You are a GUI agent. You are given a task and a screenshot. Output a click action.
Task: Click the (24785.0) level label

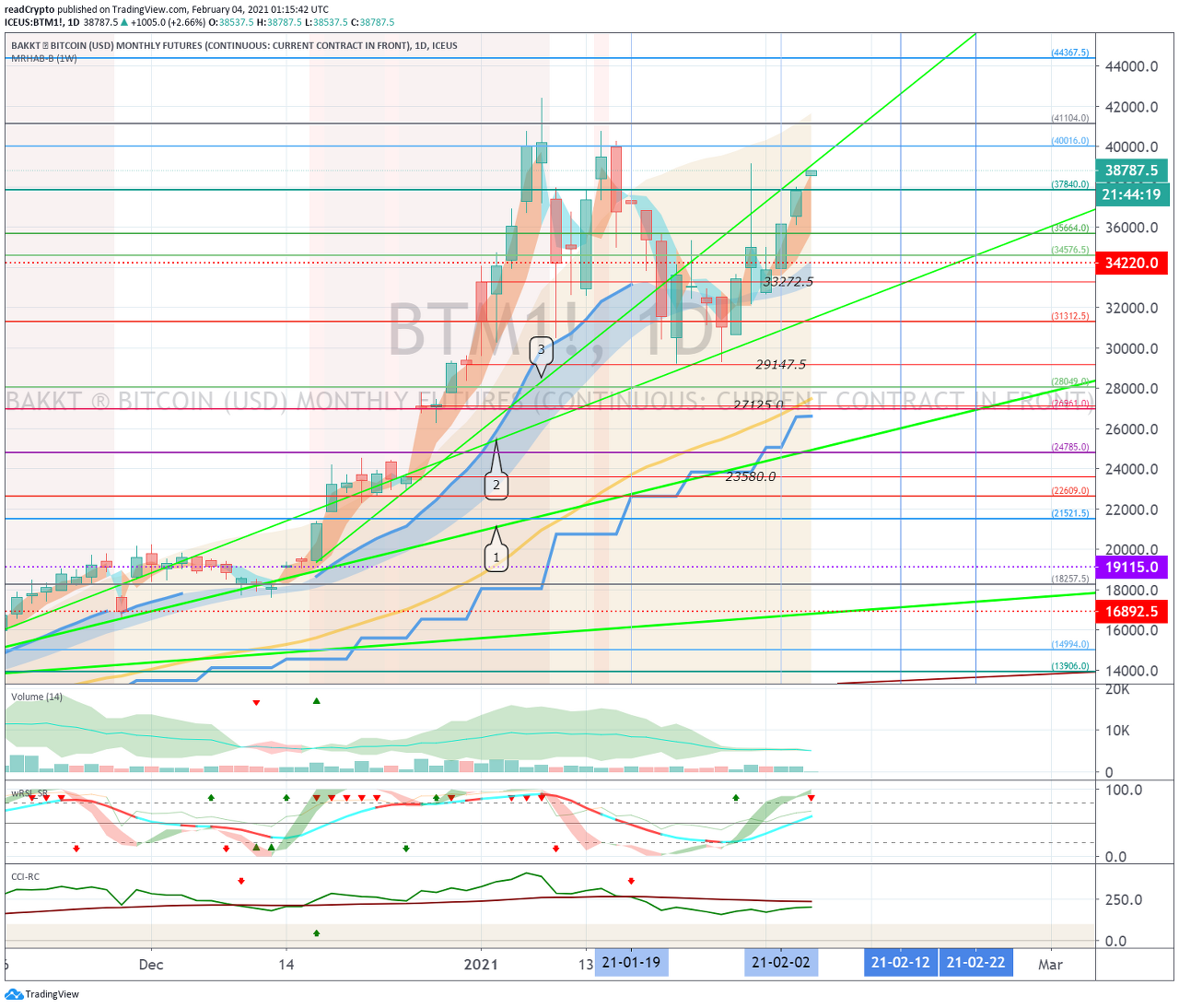[1069, 447]
